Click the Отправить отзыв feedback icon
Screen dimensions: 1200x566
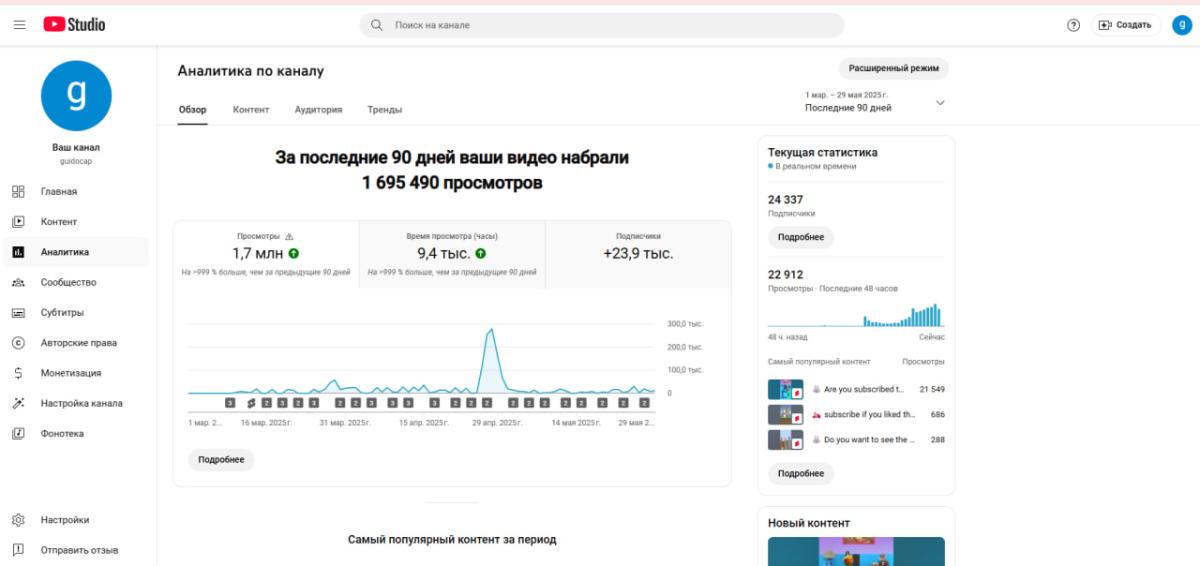tap(18, 550)
